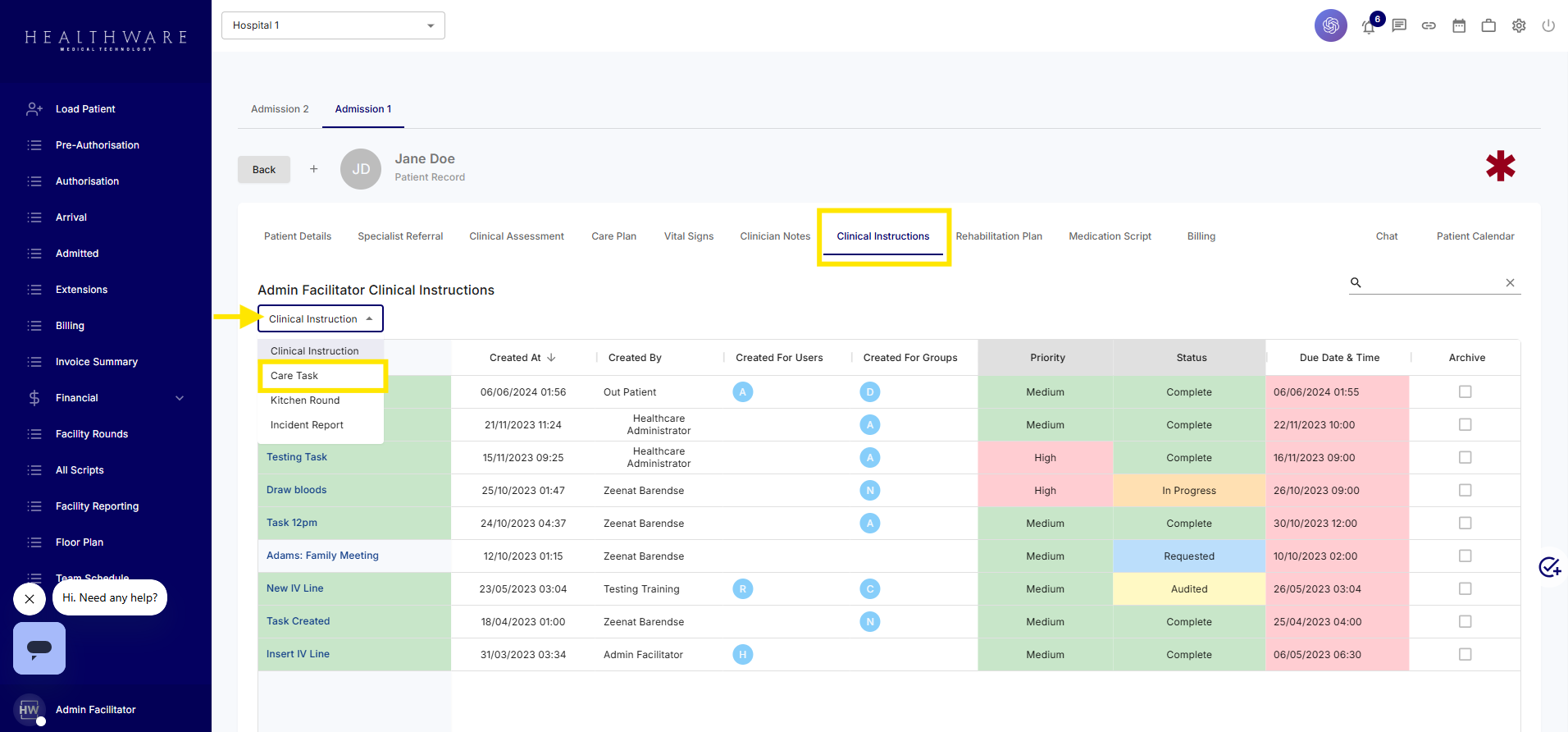Check archive box for Insert IV Line

[x=1465, y=654]
